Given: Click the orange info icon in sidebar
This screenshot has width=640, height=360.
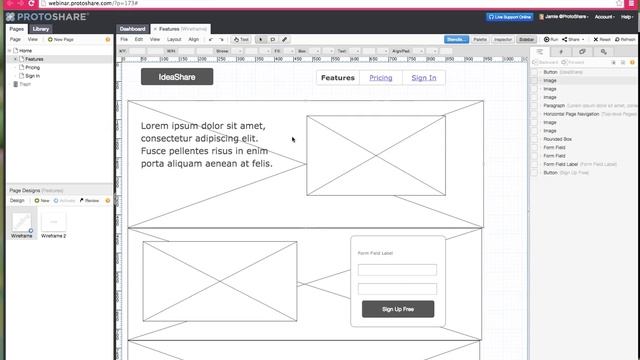Looking at the screenshot, I should click(632, 62).
